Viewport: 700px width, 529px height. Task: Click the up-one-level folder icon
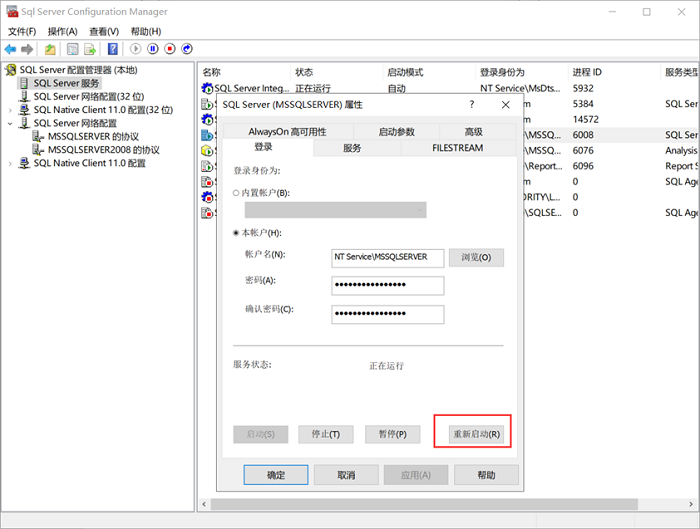(x=50, y=49)
